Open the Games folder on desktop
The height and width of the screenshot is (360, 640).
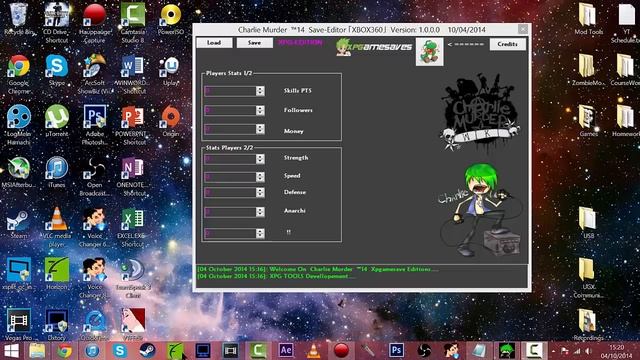[x=588, y=121]
